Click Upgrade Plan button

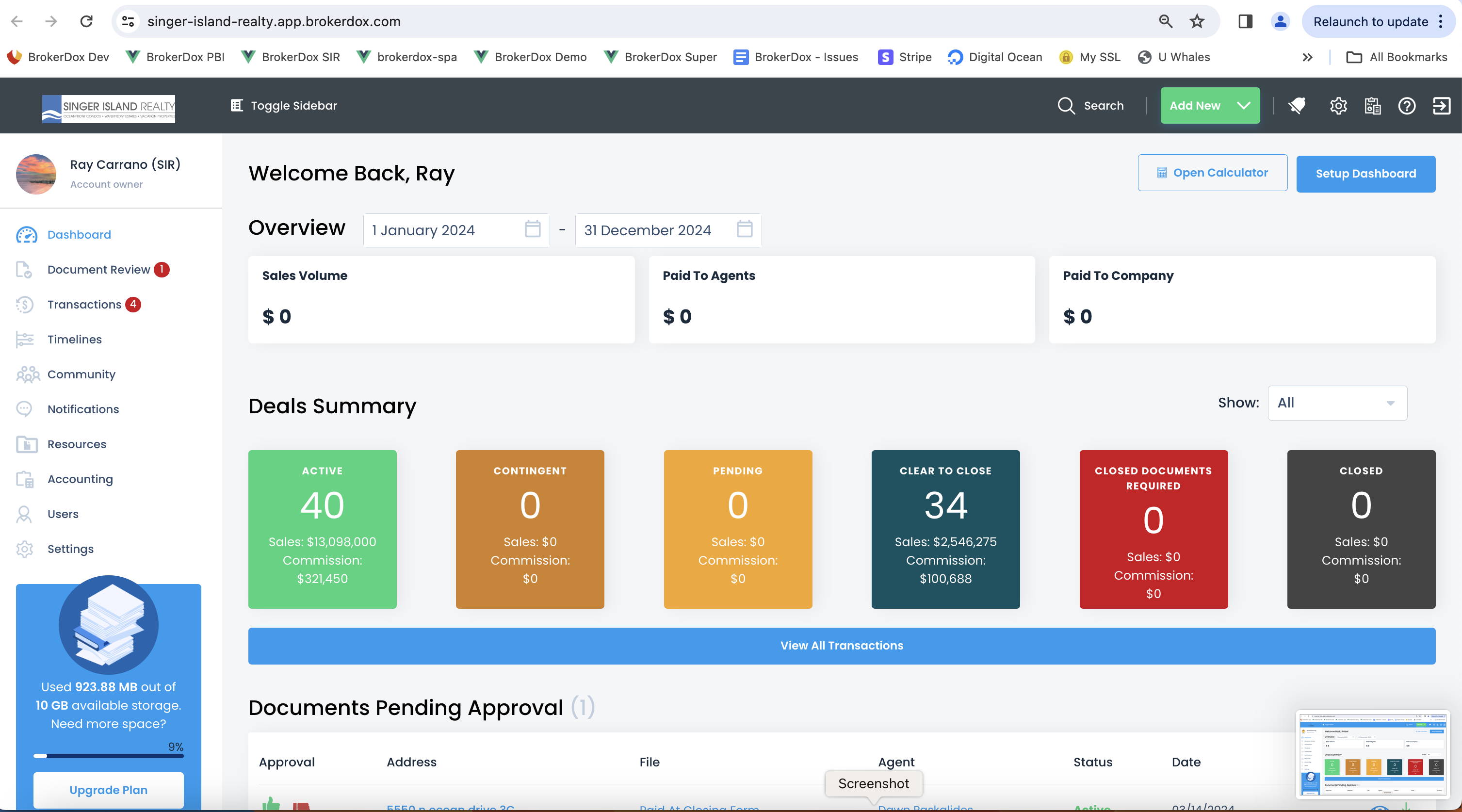(108, 790)
